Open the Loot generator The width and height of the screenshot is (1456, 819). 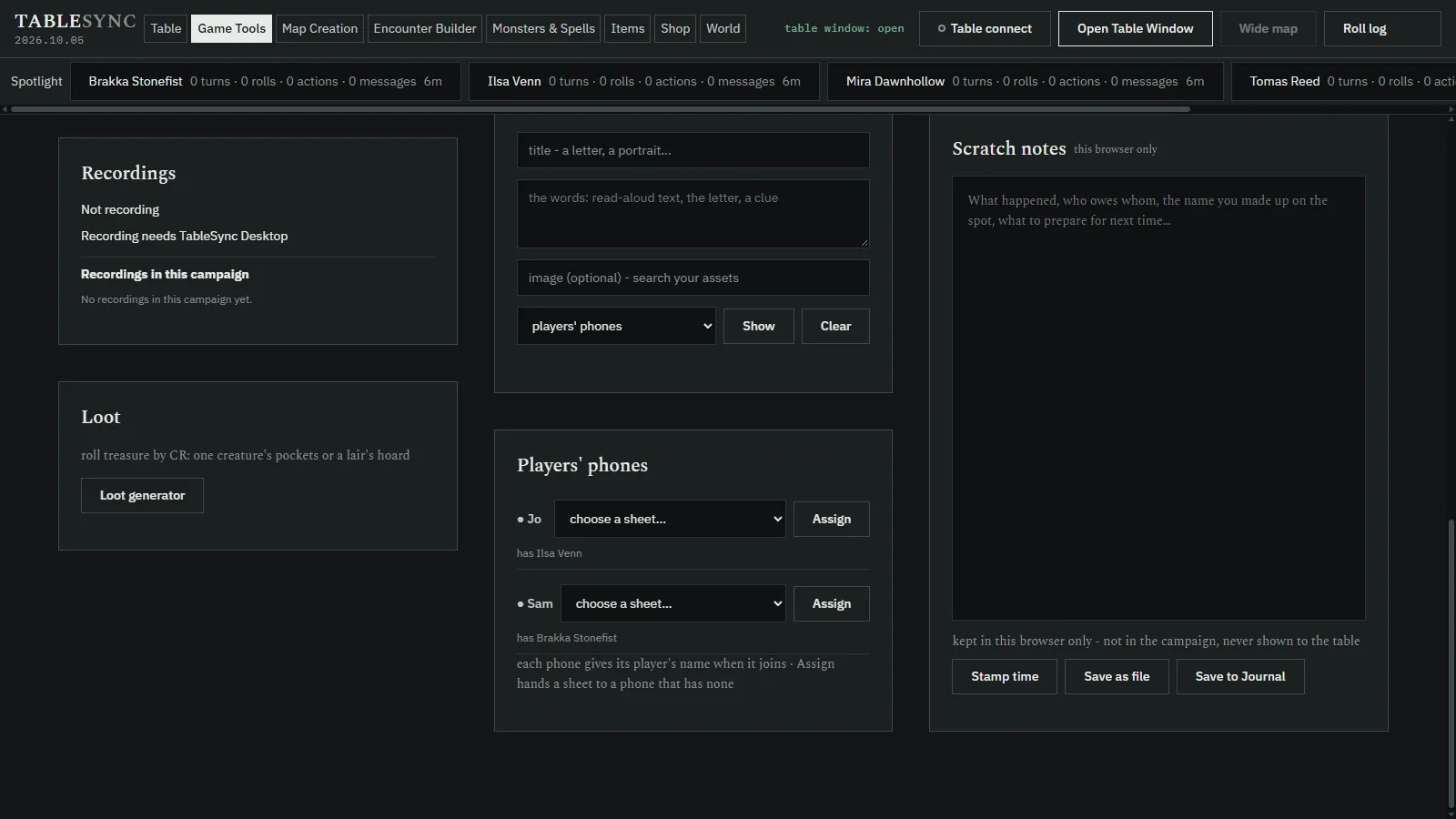(142, 495)
